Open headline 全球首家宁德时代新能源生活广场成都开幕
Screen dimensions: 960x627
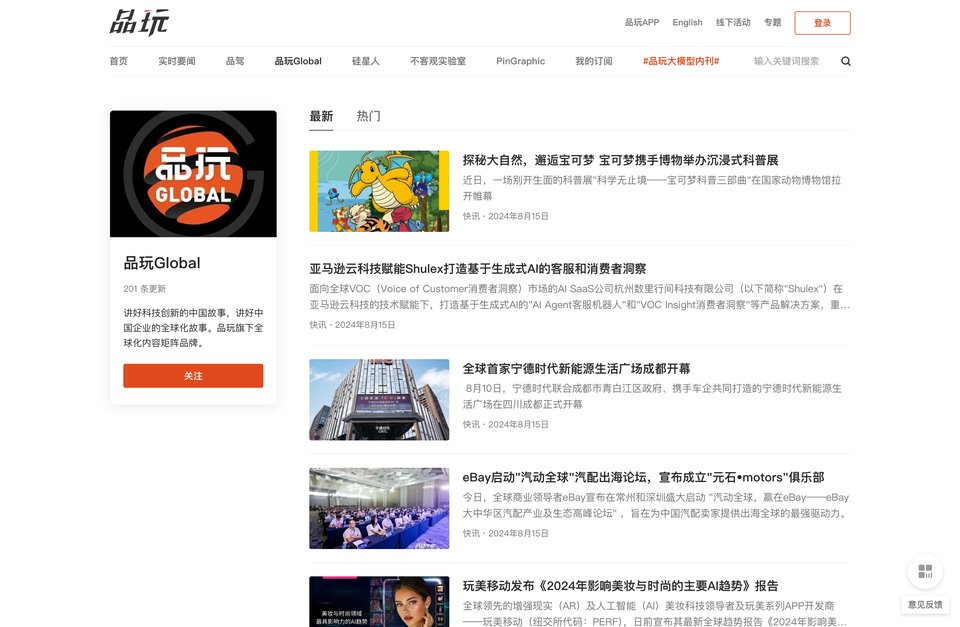coord(576,369)
